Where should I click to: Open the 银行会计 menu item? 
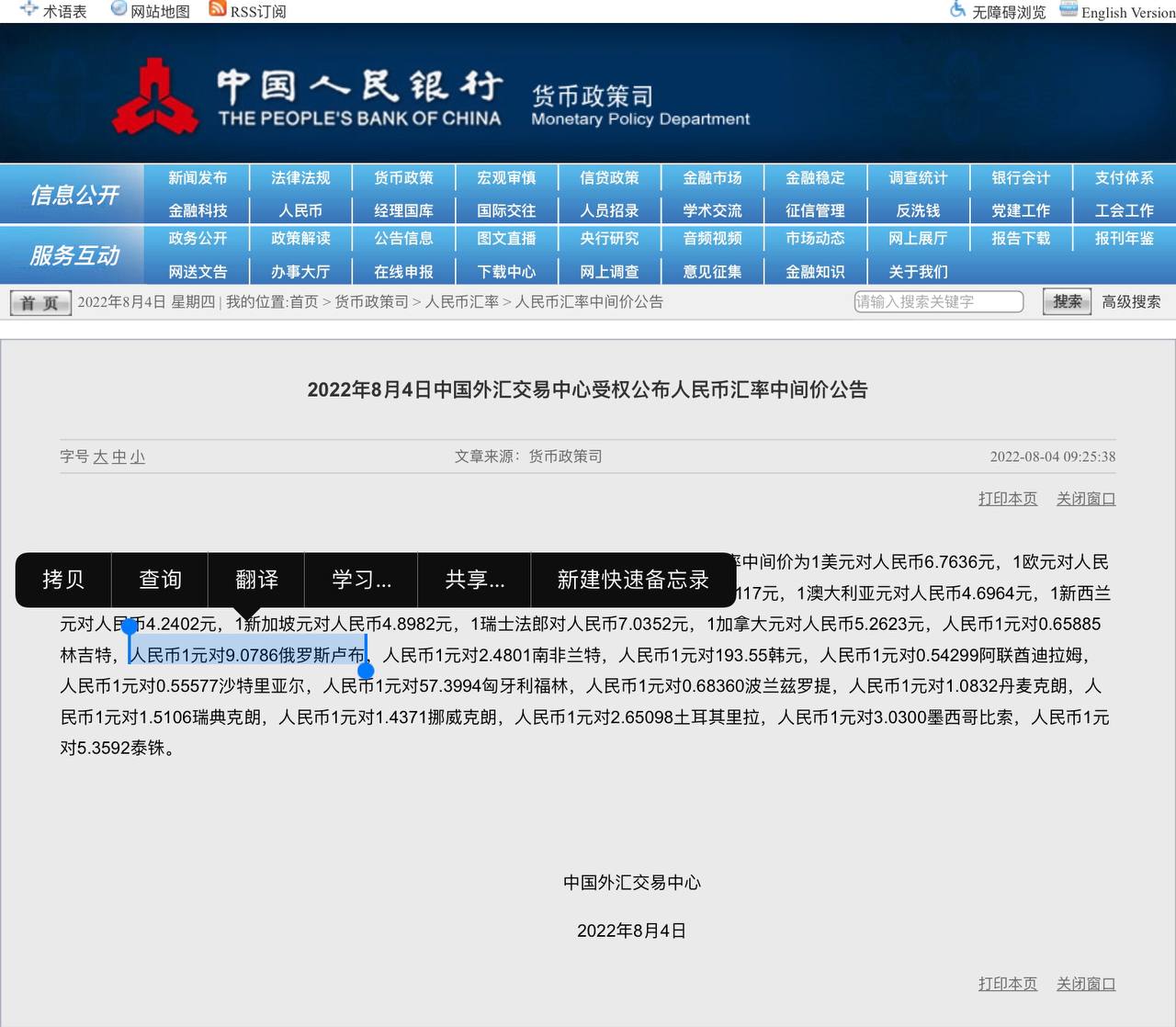1021,177
